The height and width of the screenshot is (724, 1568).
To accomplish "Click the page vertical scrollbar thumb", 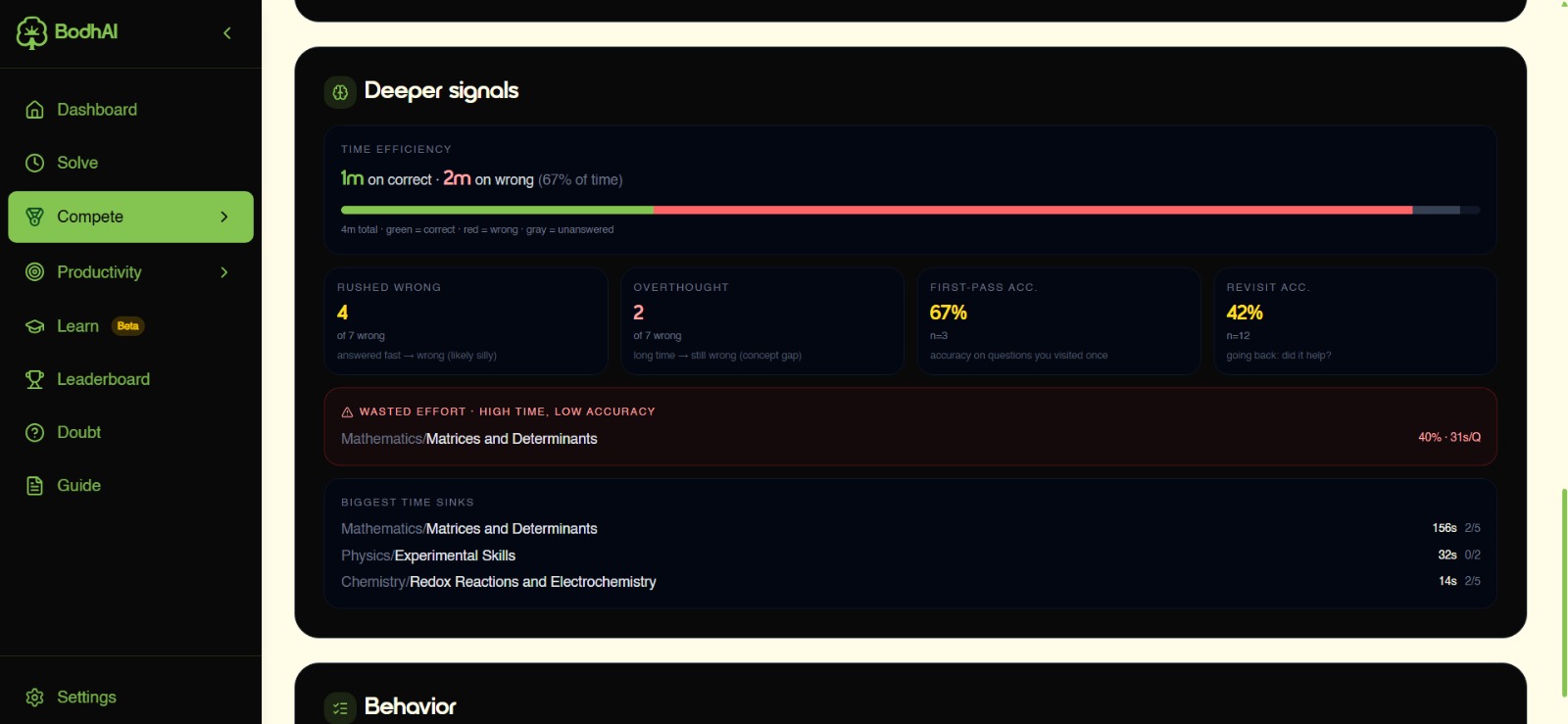I will (x=1564, y=593).
